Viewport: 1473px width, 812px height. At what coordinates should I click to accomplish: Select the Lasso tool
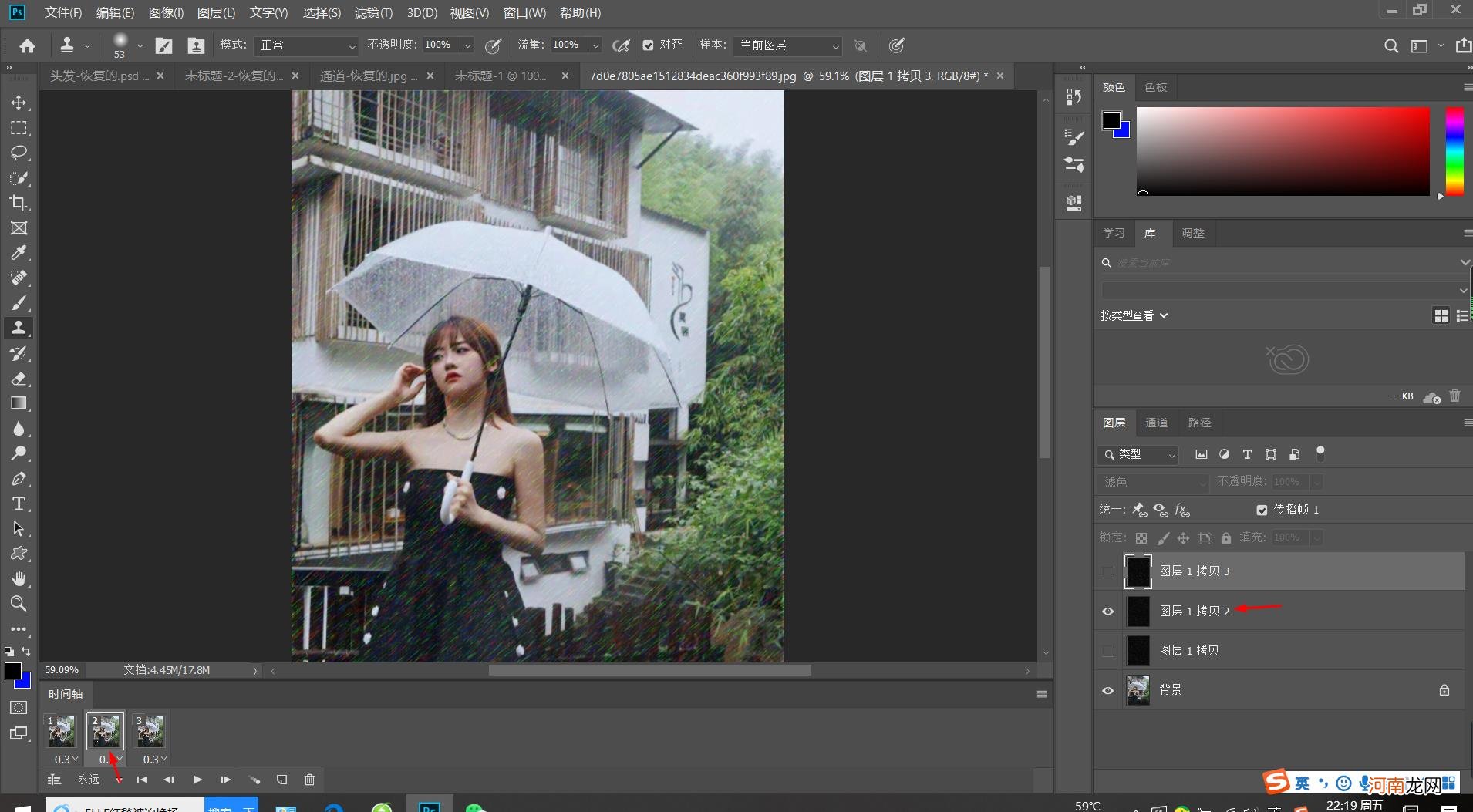(x=19, y=153)
